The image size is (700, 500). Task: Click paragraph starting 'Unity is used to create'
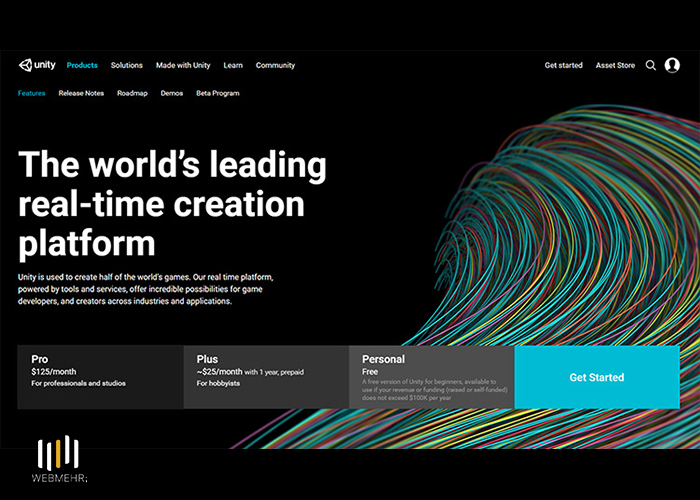[x=146, y=289]
